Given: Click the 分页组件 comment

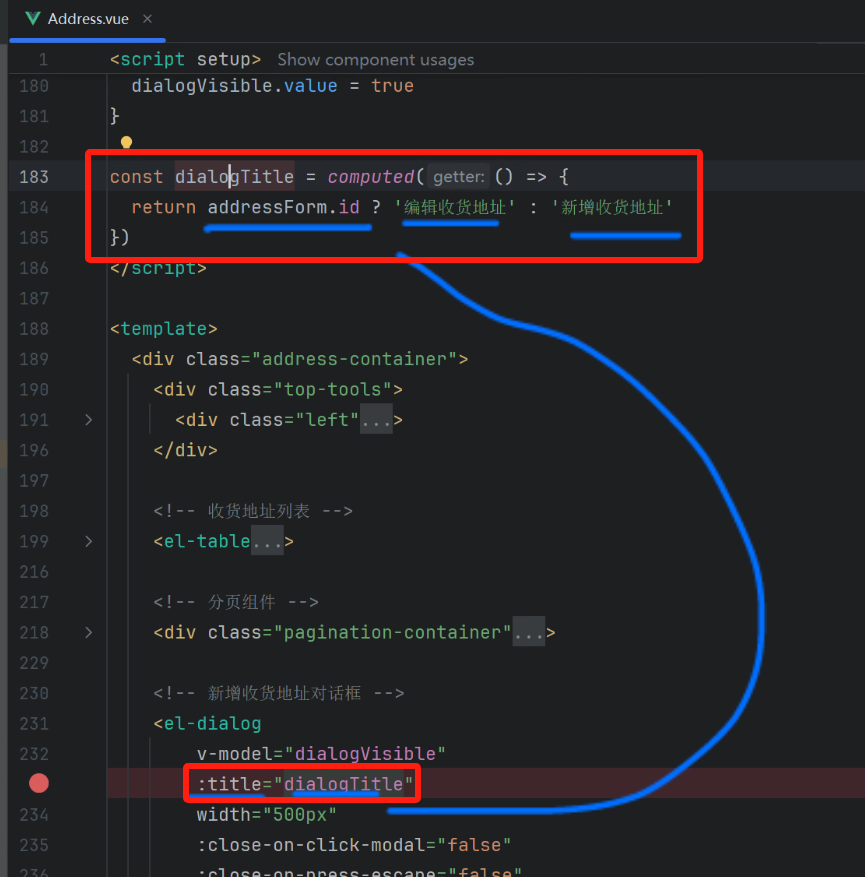Looking at the screenshot, I should 236,602.
